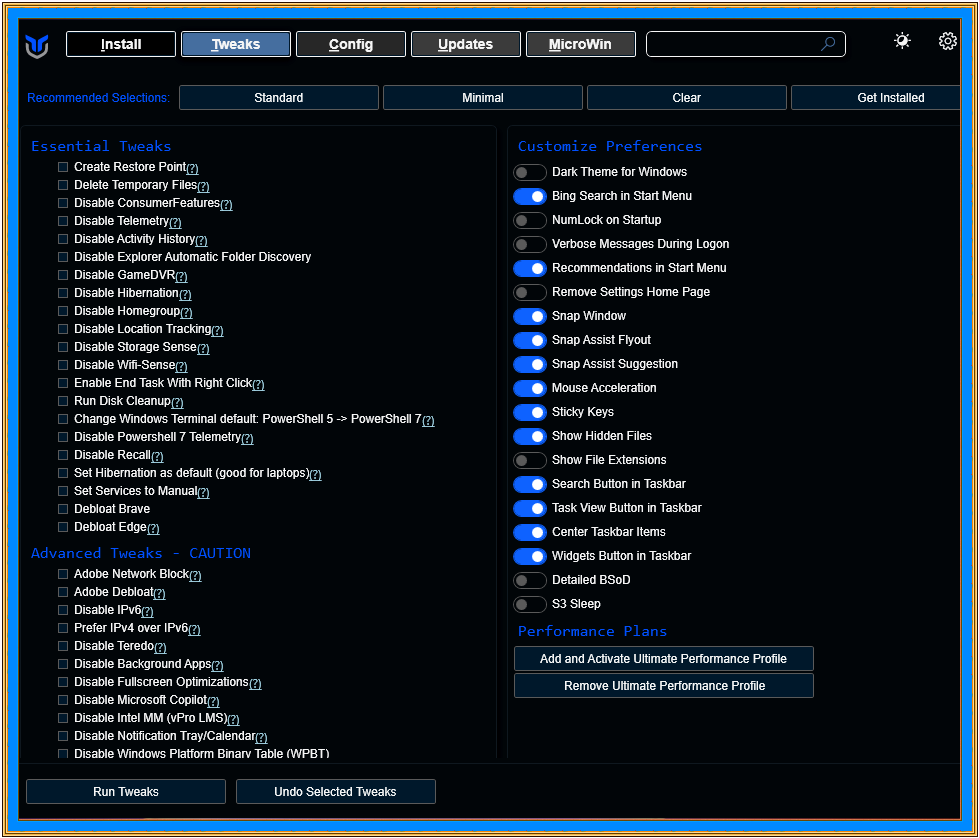Toggle S3 Sleep switch

pos(529,604)
